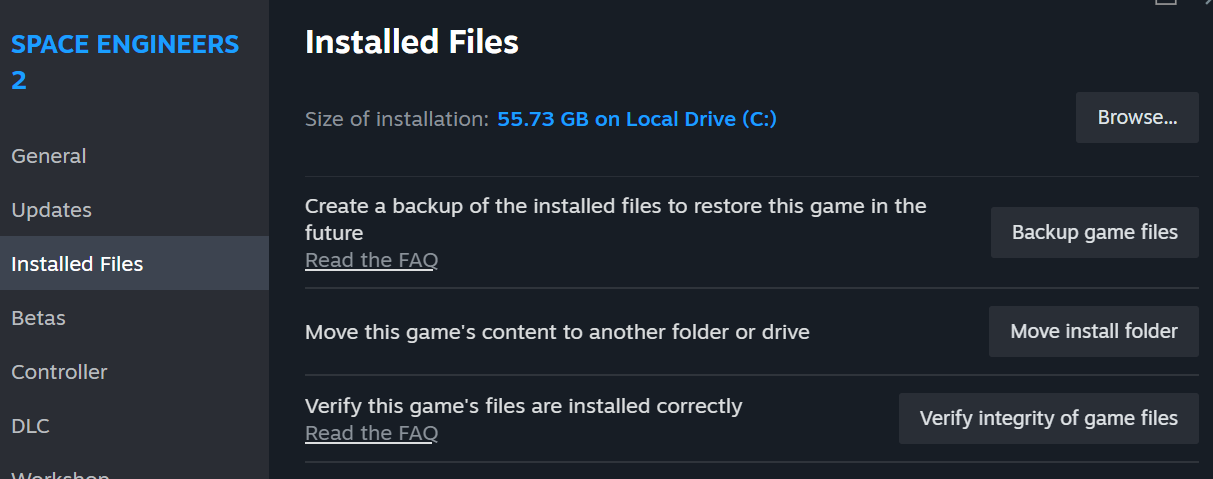1213x479 pixels.
Task: Open the Controller settings tab
Action: (59, 372)
